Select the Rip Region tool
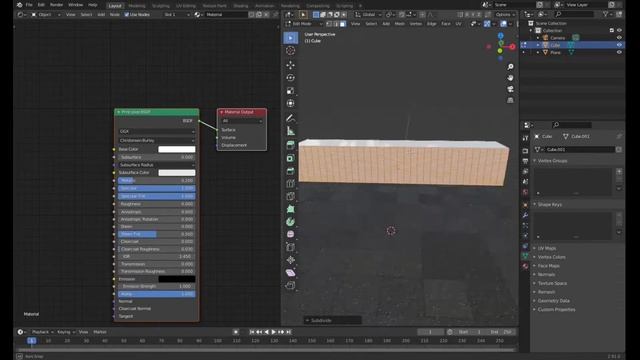The height and width of the screenshot is (360, 640). [x=290, y=285]
